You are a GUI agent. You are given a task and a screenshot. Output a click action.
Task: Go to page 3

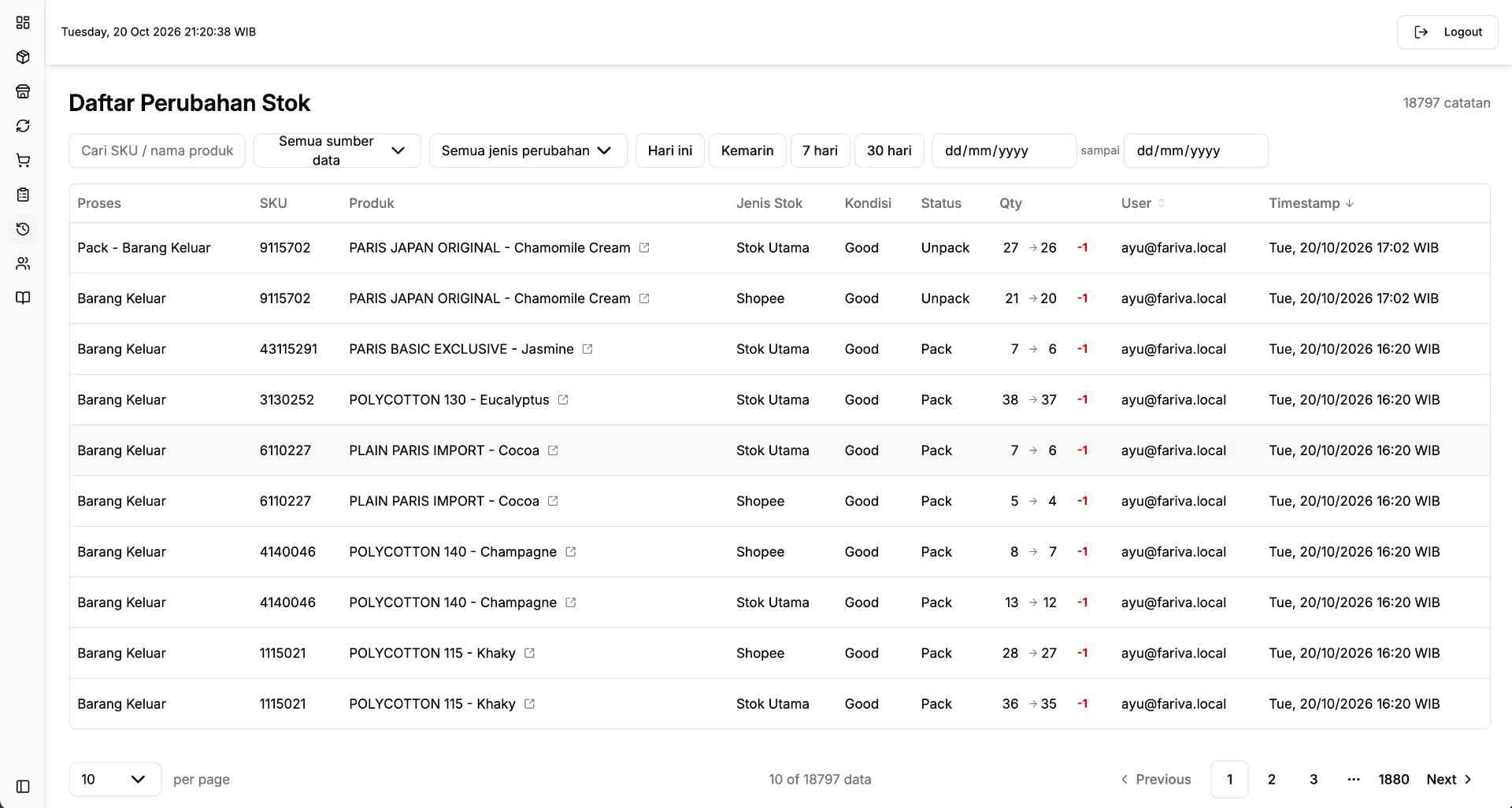tap(1314, 779)
